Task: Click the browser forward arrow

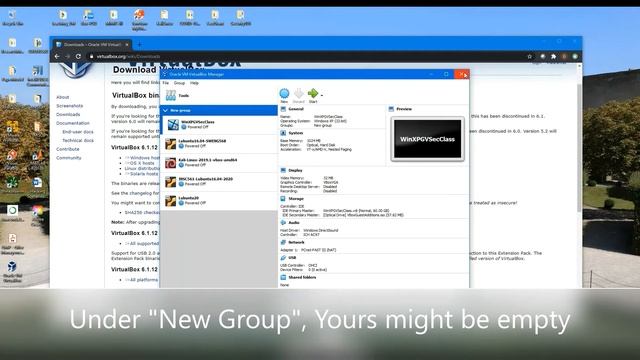Action: click(67, 56)
